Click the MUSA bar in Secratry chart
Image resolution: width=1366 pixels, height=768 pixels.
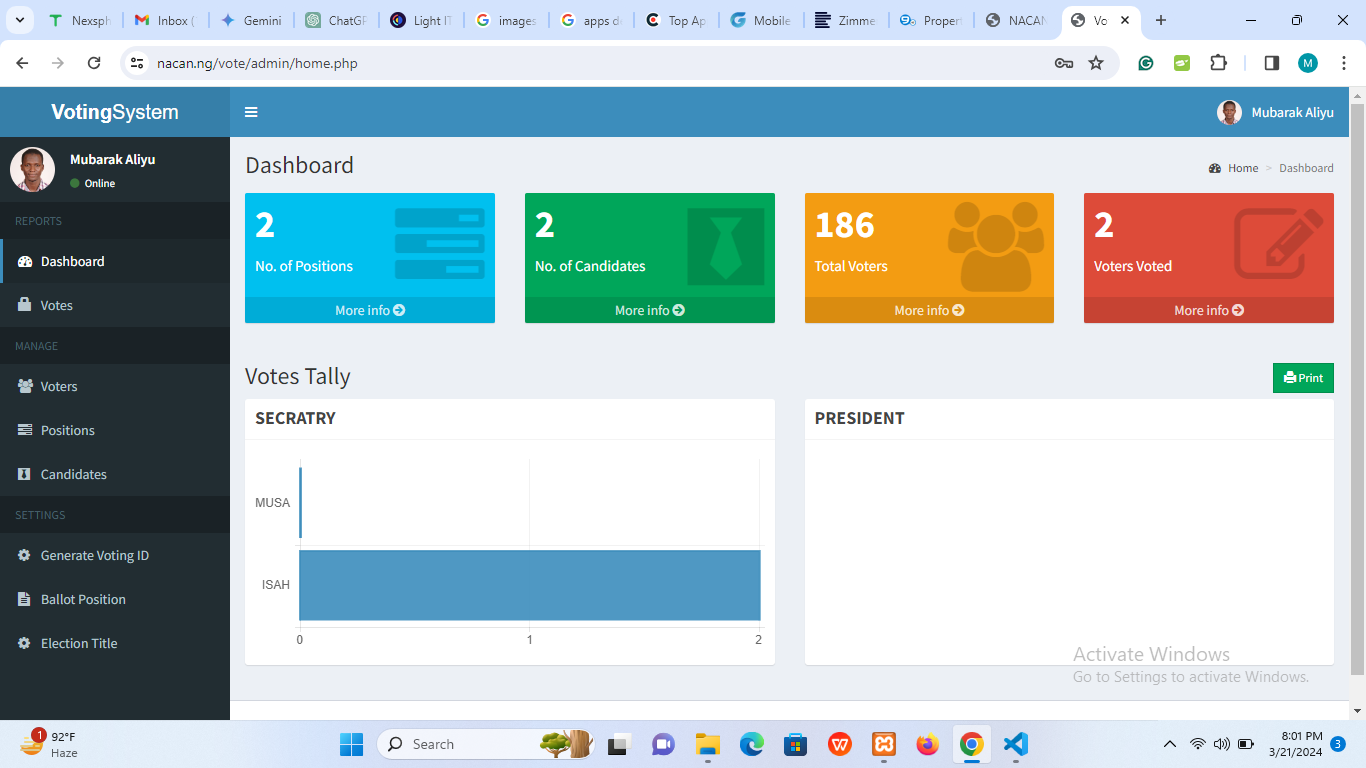(300, 502)
